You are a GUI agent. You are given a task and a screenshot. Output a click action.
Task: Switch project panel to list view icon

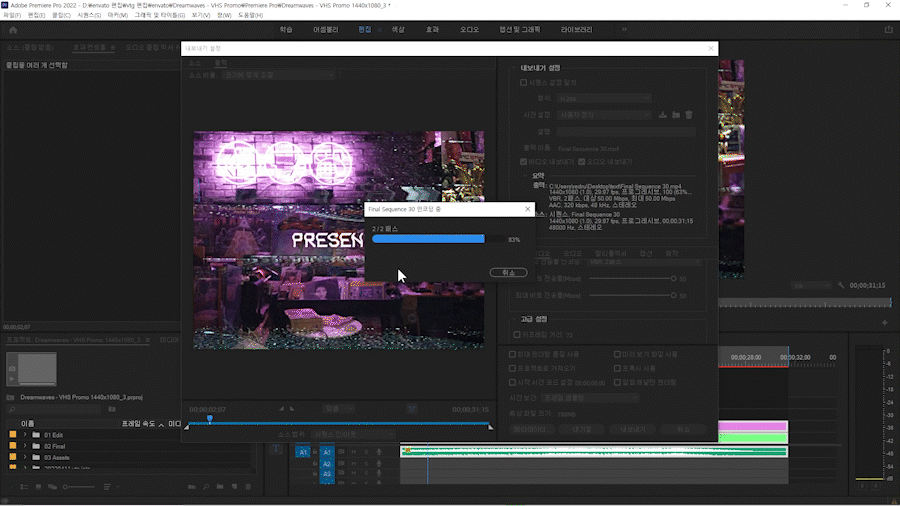pos(24,487)
